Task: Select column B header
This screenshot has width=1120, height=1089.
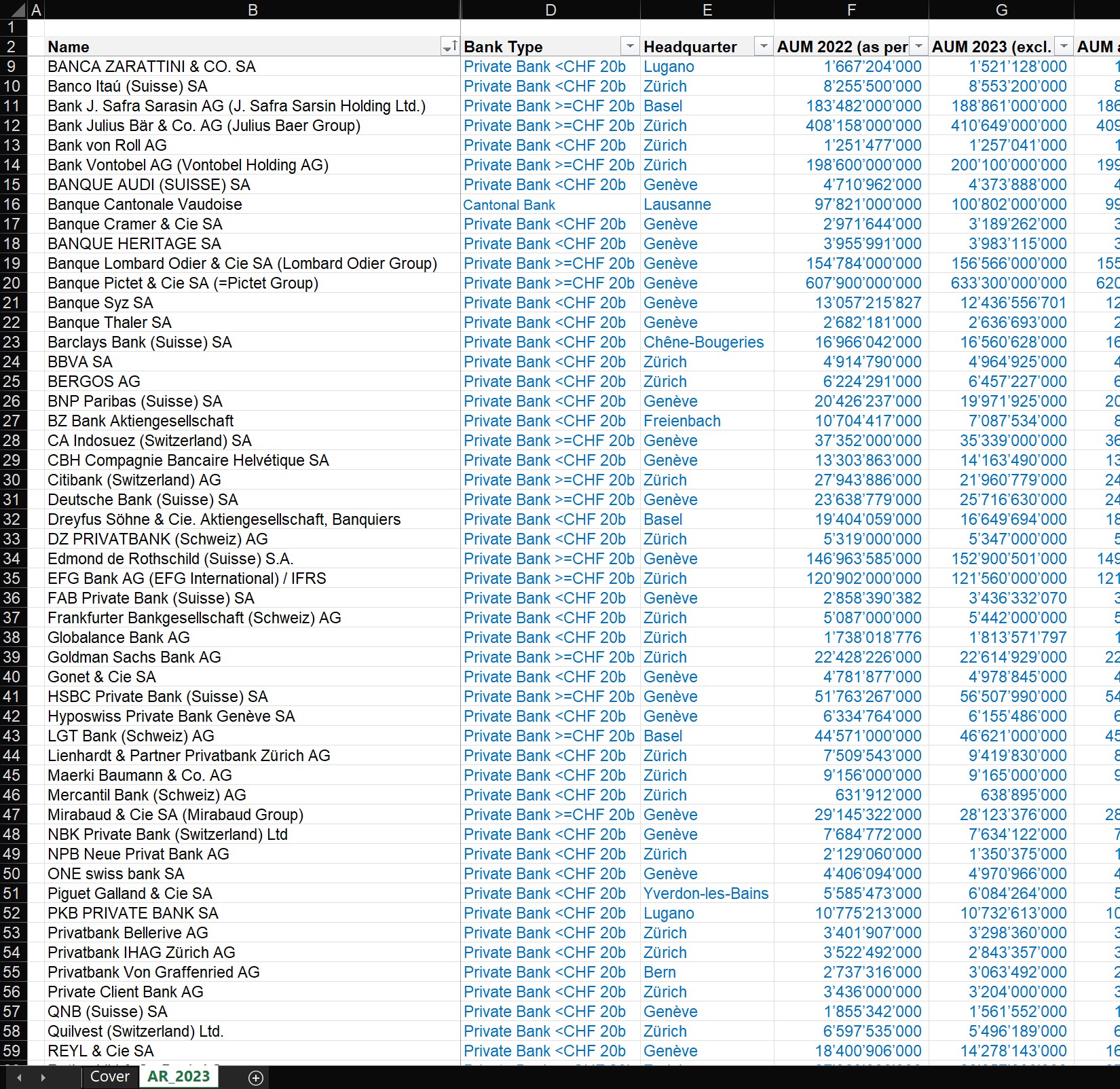Action: [253, 10]
